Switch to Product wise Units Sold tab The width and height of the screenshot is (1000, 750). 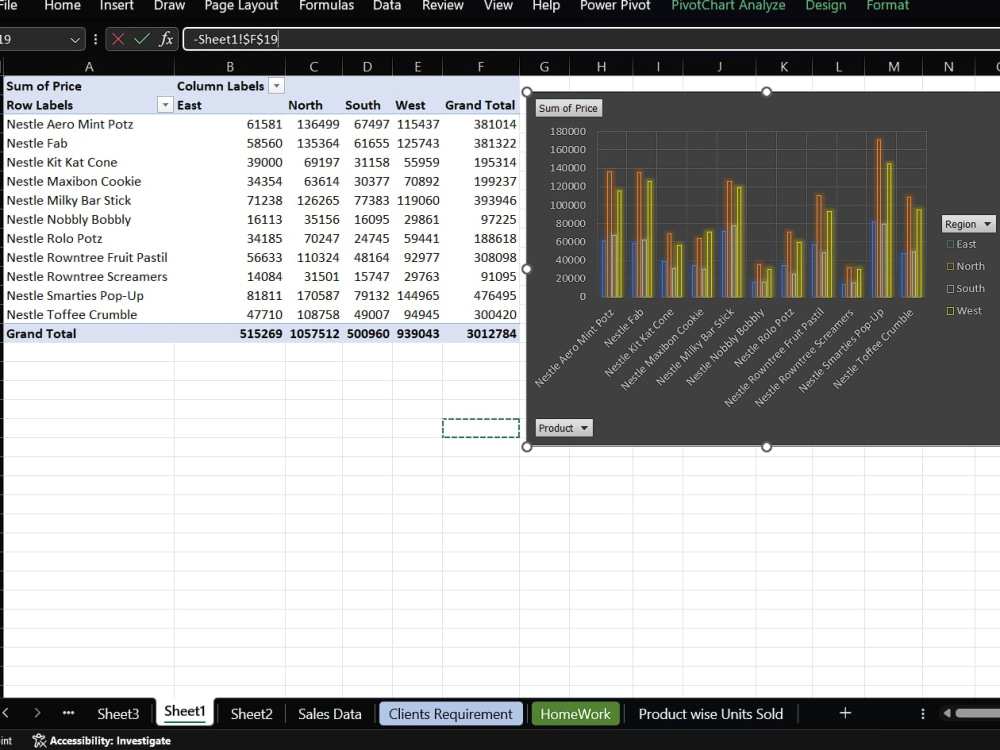click(710, 714)
